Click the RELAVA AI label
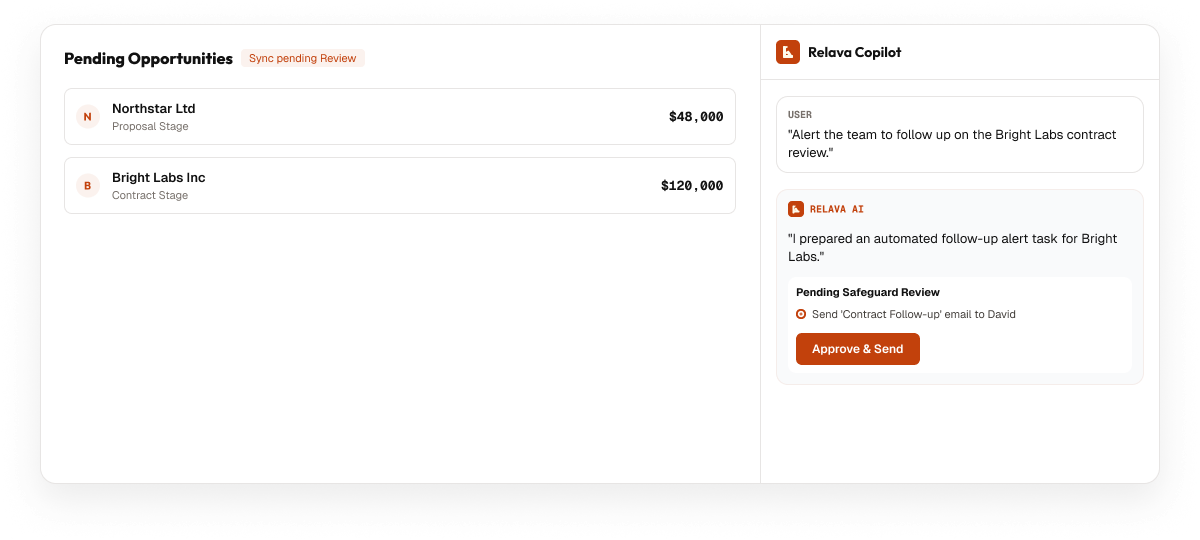Screen dimensions: 1200x540 (837, 209)
